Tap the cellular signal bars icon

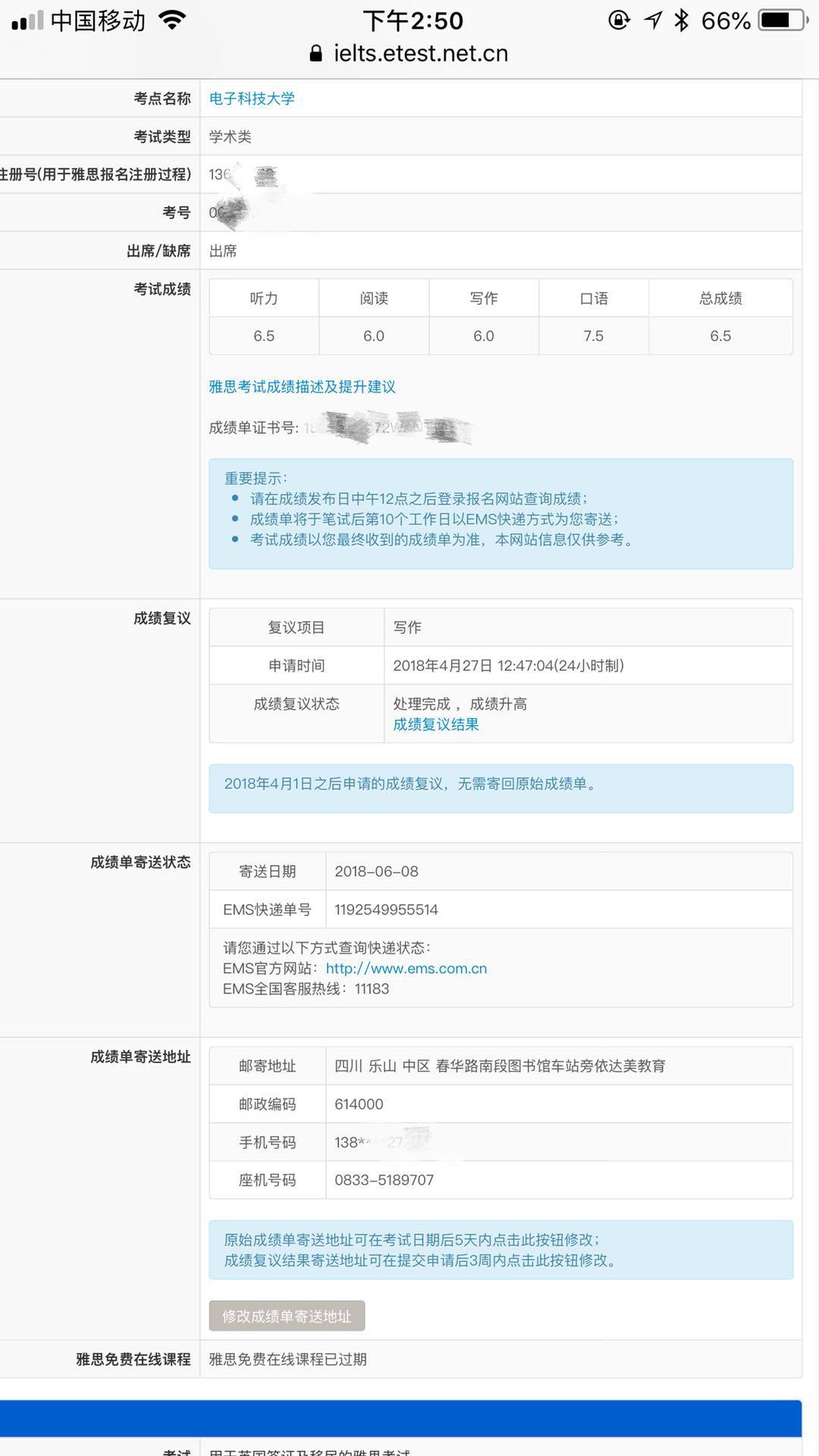pyautogui.click(x=28, y=20)
